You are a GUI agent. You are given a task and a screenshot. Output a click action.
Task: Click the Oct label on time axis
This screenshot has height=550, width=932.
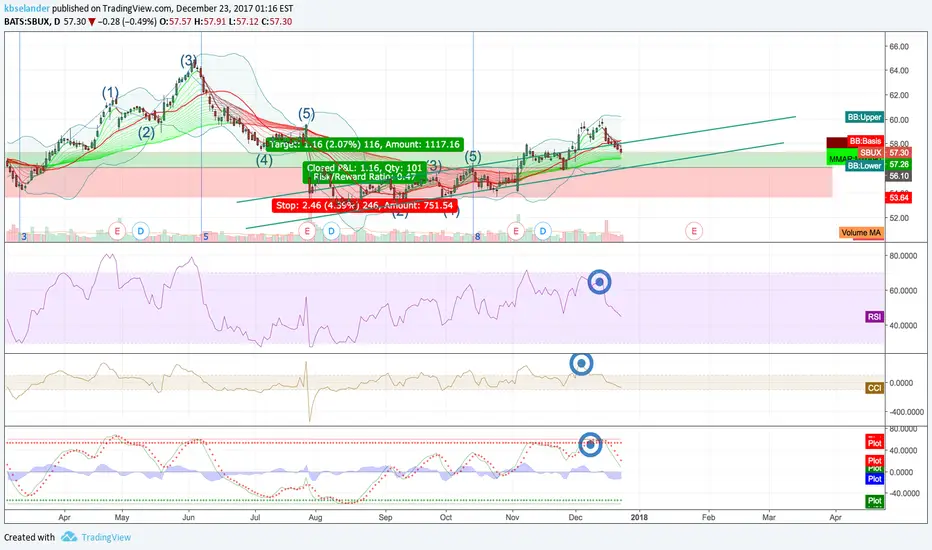(x=446, y=517)
